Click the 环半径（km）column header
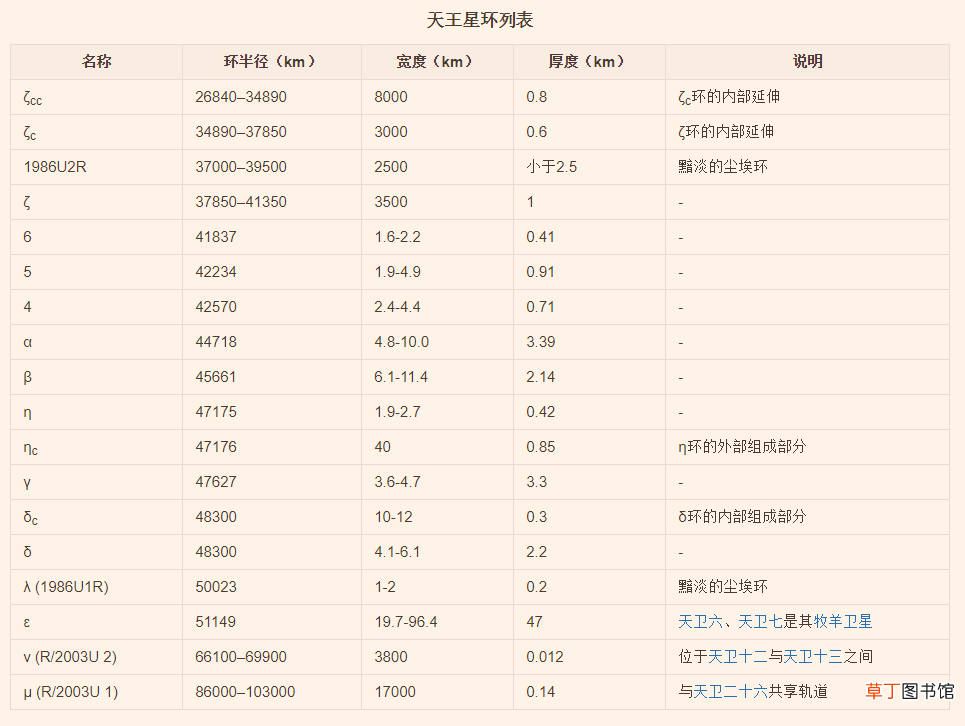 click(271, 62)
